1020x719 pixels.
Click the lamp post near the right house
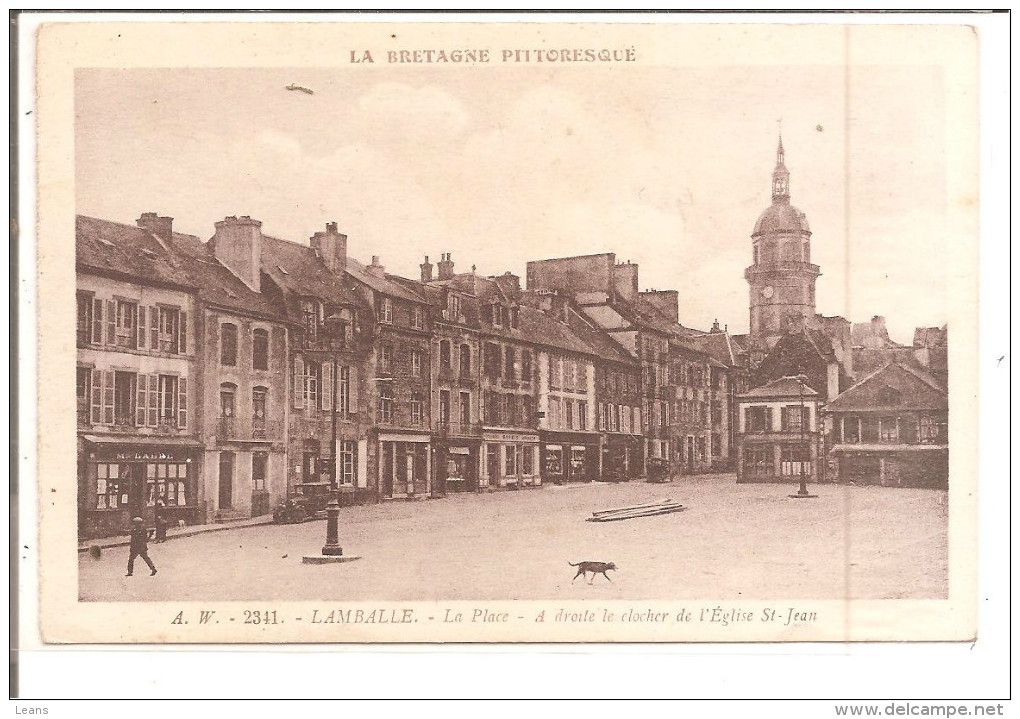801,440
